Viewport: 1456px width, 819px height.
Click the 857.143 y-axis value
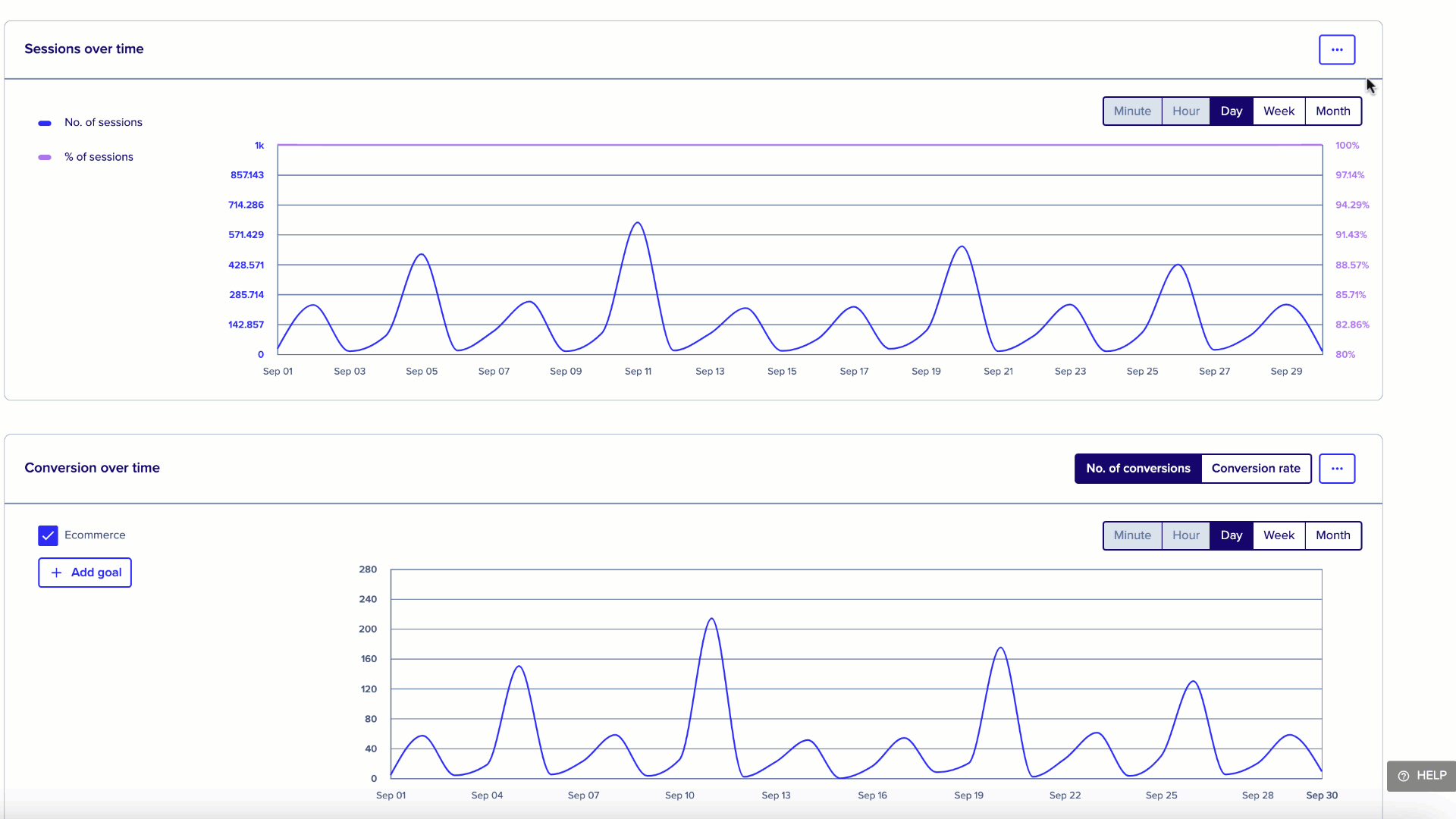[x=247, y=175]
